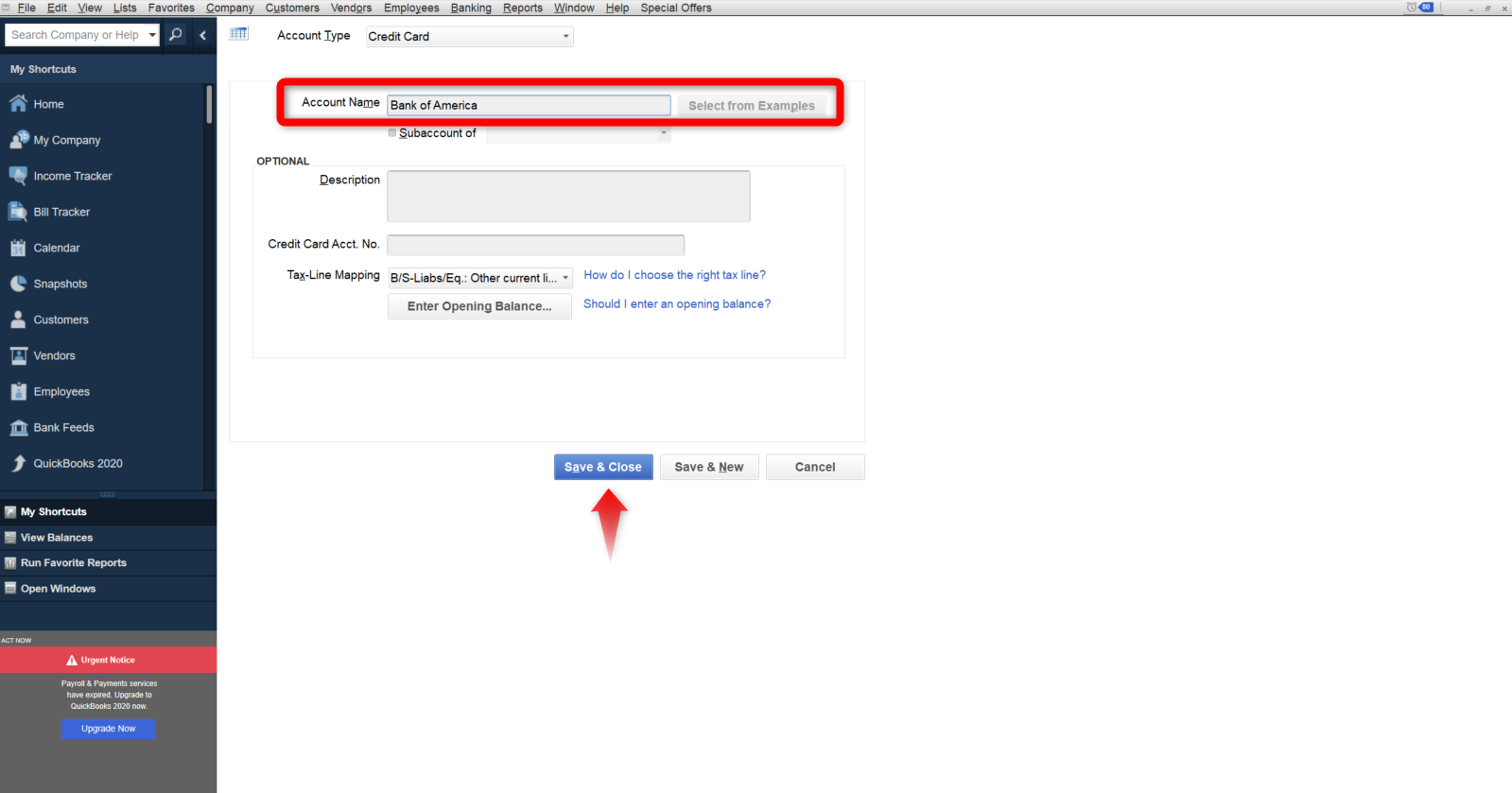Click the Open Windows icon

coord(10,588)
